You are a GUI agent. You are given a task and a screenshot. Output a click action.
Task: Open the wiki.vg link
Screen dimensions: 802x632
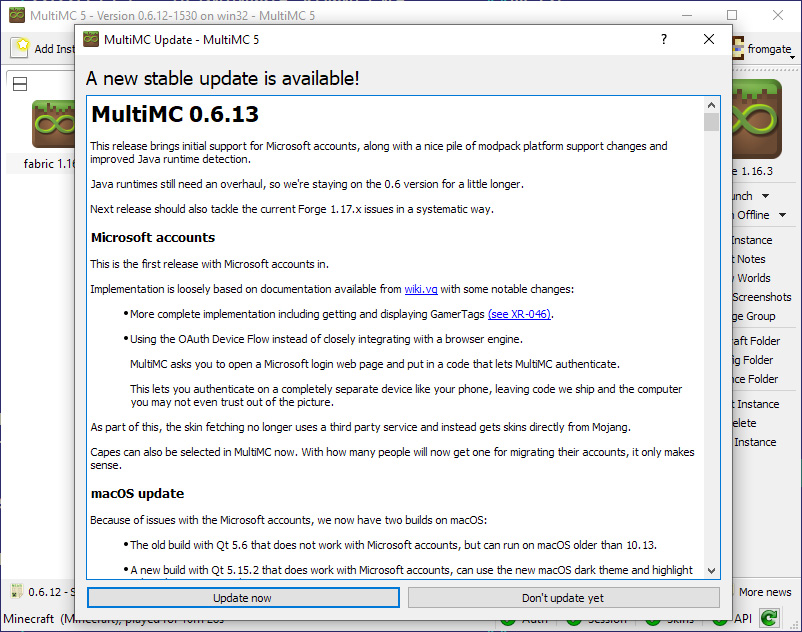click(x=418, y=289)
